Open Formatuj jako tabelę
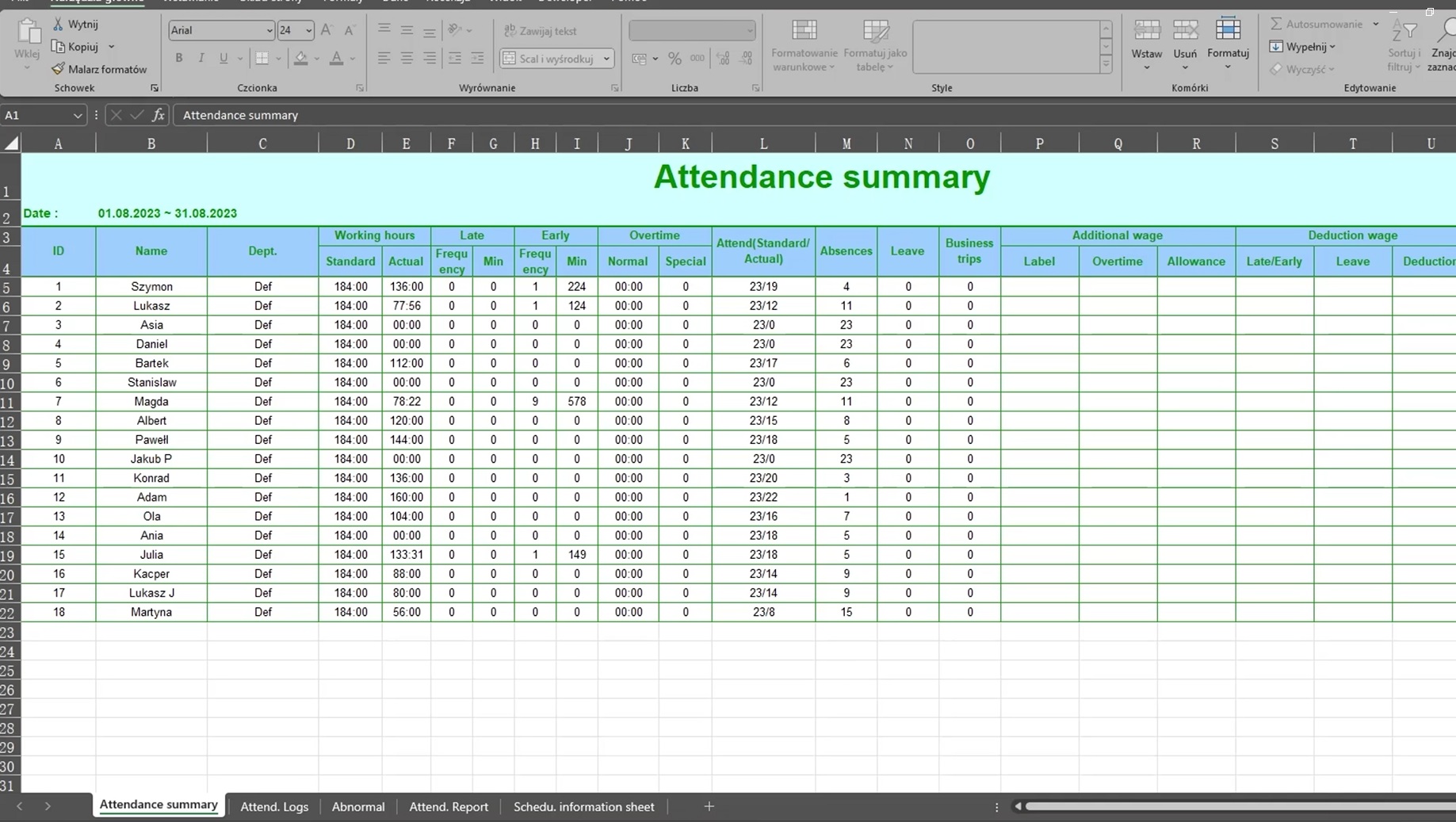The height and width of the screenshot is (822, 1456). [x=875, y=45]
